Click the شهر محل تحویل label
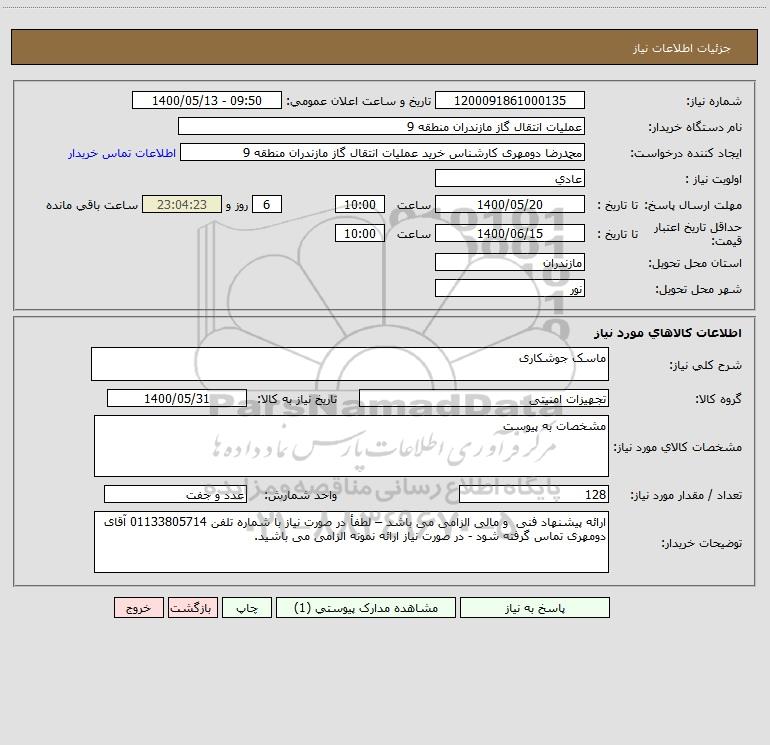Image resolution: width=770 pixels, height=745 pixels. tap(698, 289)
